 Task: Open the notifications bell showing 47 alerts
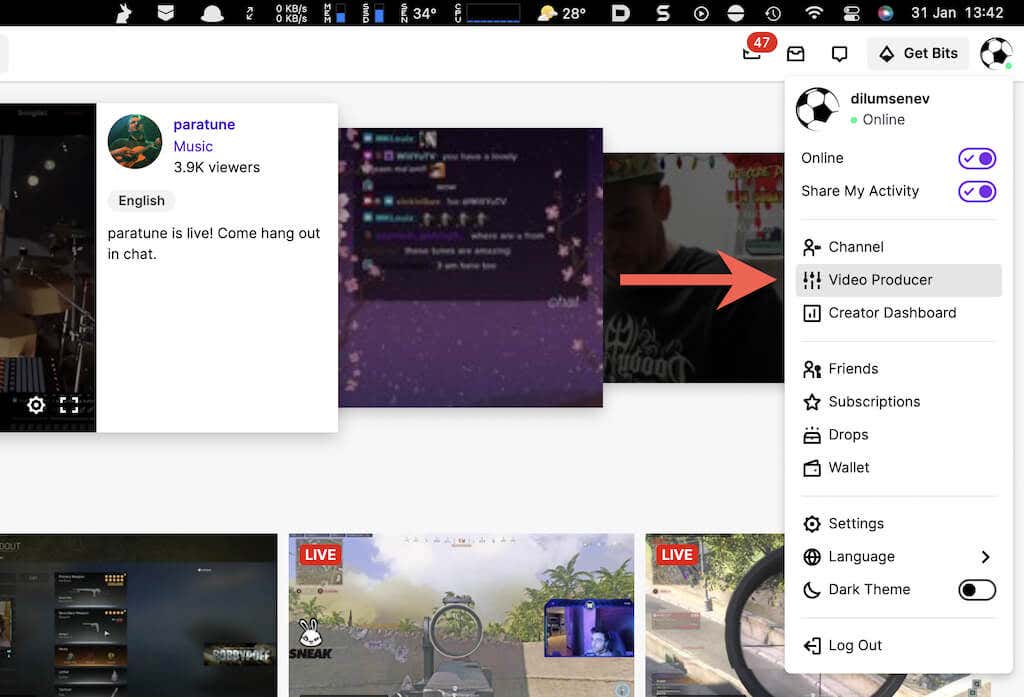click(752, 54)
